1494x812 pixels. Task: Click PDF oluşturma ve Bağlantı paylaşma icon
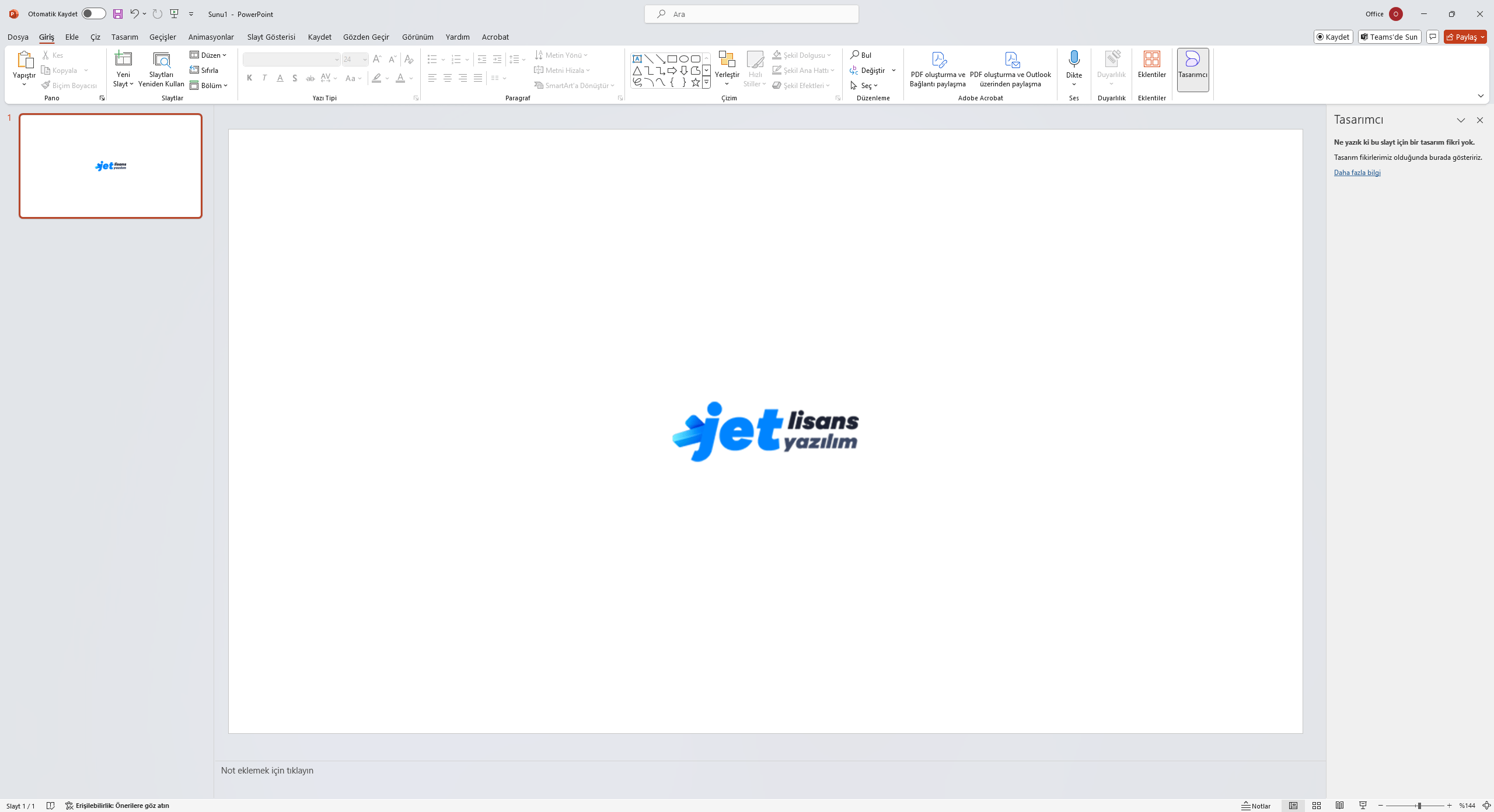[x=938, y=60]
